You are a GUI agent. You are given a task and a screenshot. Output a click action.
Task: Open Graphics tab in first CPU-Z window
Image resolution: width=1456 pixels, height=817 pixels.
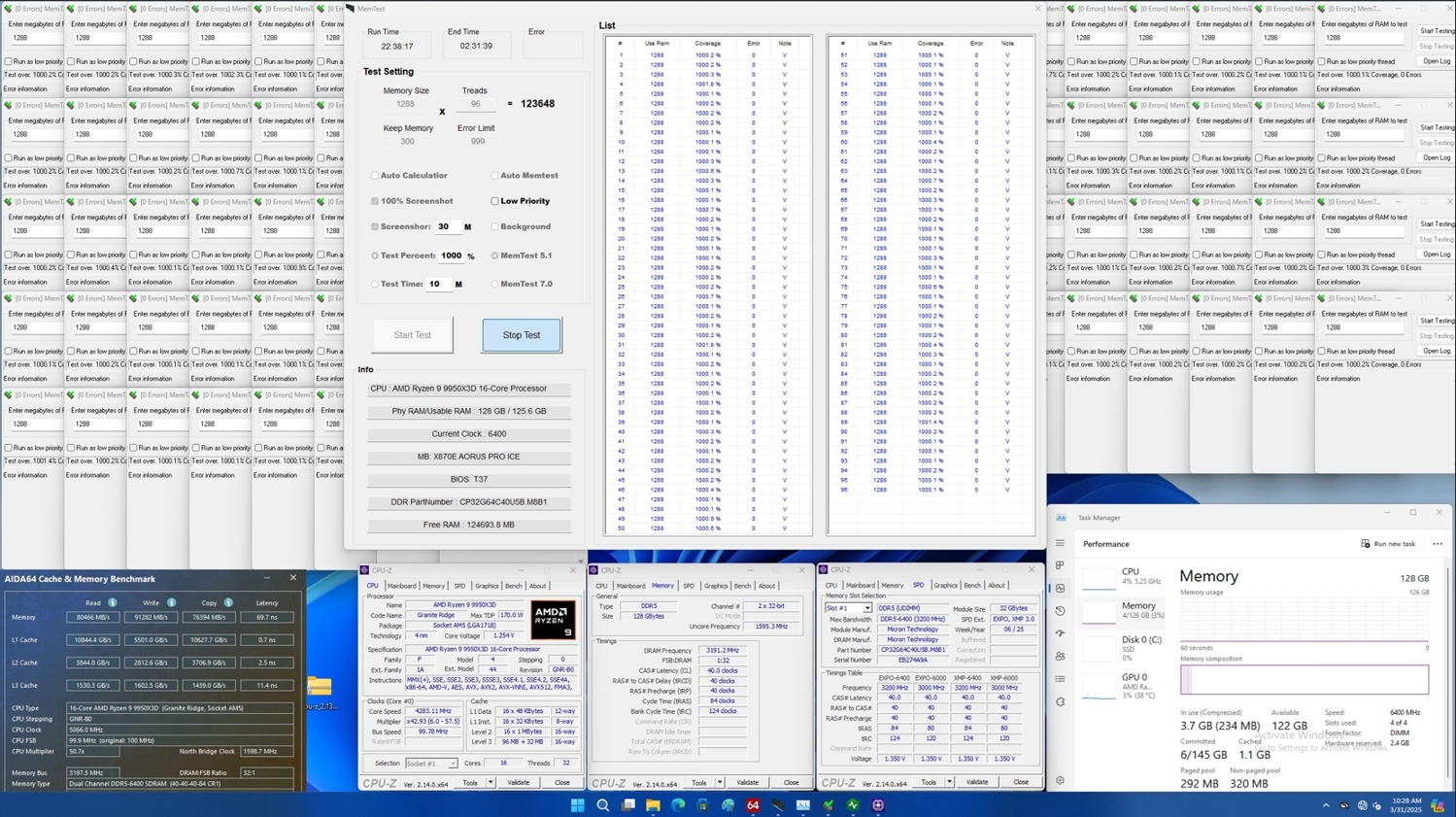[x=487, y=586]
